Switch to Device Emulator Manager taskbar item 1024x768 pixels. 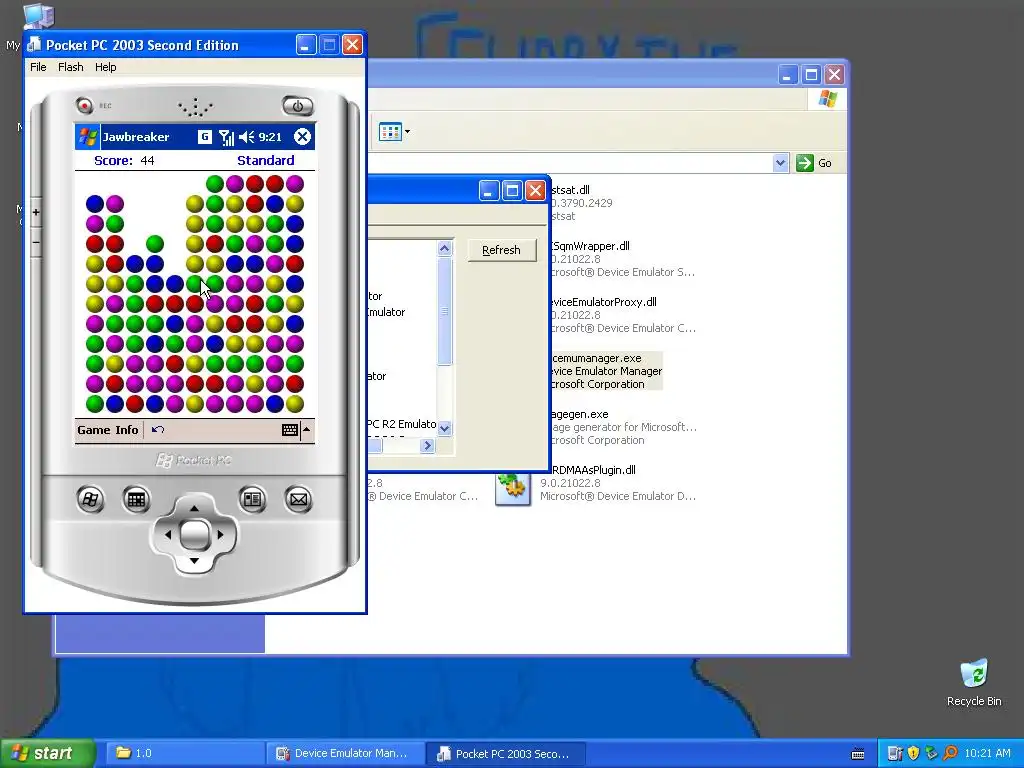[346, 754]
